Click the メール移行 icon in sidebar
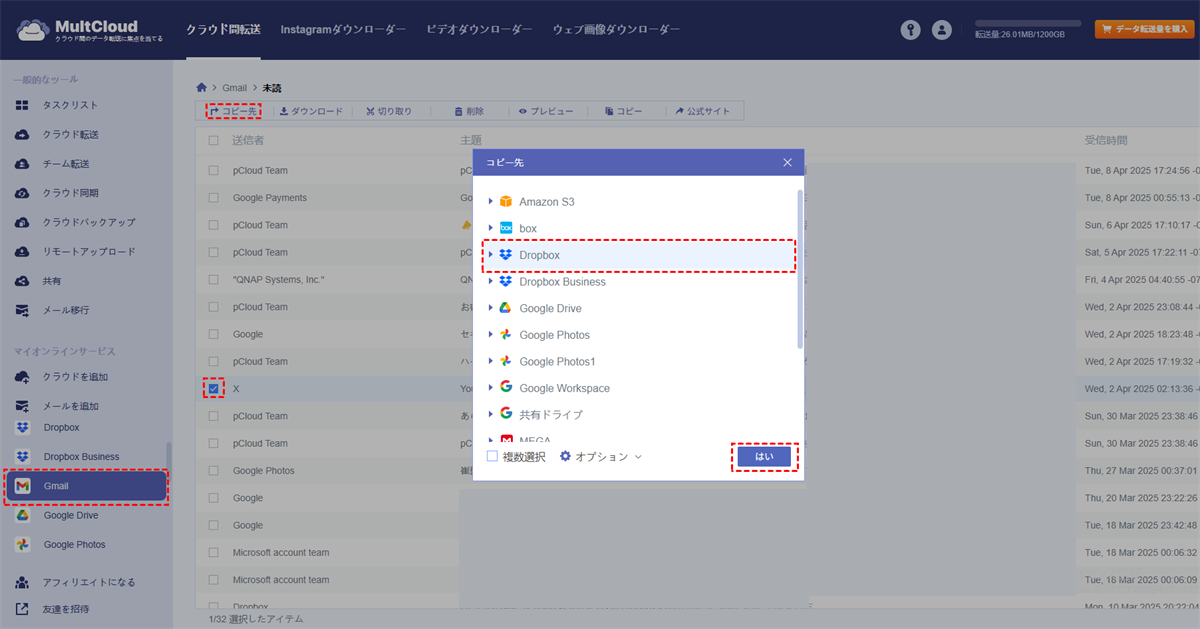The height and width of the screenshot is (629, 1200). [22, 310]
